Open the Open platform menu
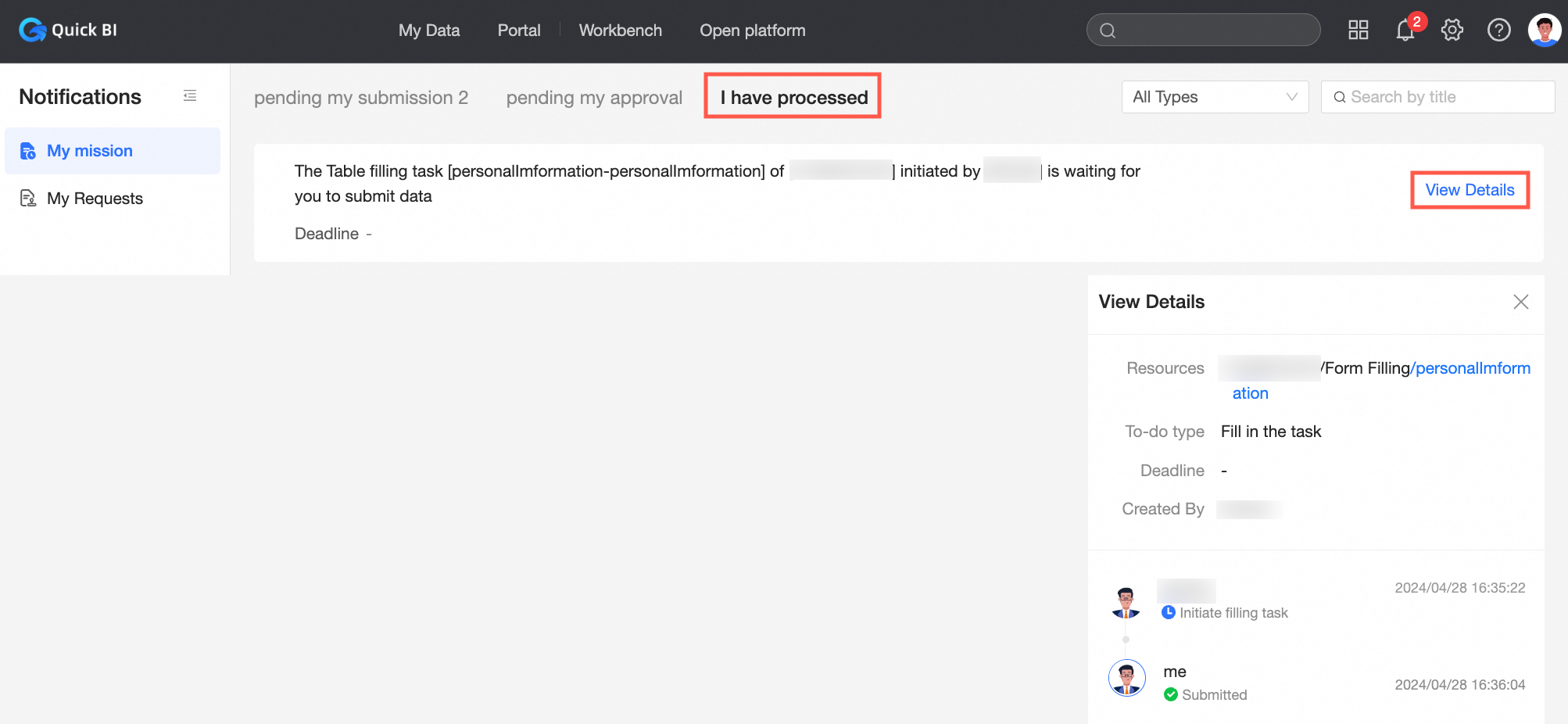Viewport: 1568px width, 724px height. 752,30
